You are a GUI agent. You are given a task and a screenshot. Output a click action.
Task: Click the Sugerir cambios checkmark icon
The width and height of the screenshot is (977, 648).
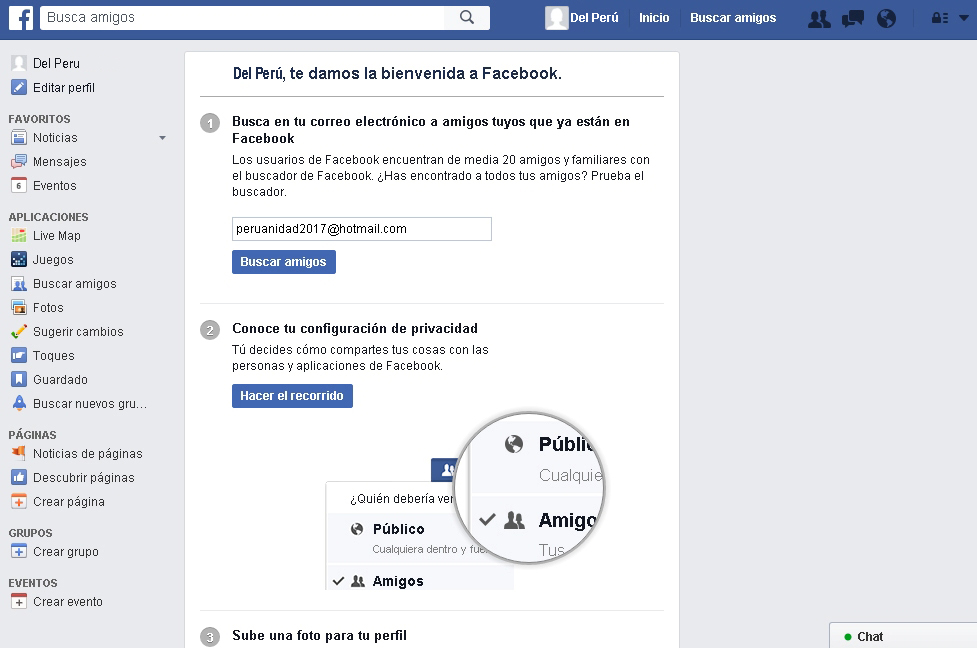(17, 331)
